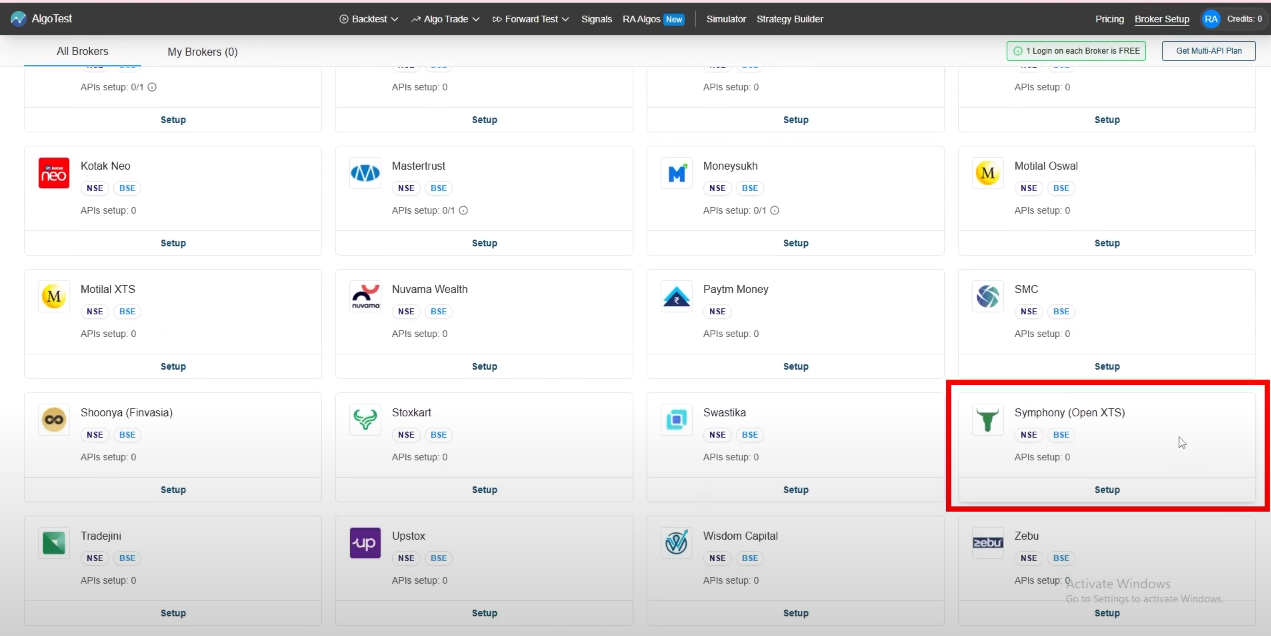This screenshot has height=636, width=1271.
Task: Click '1 Login on each Broker is FREE' notice
Action: click(1076, 51)
